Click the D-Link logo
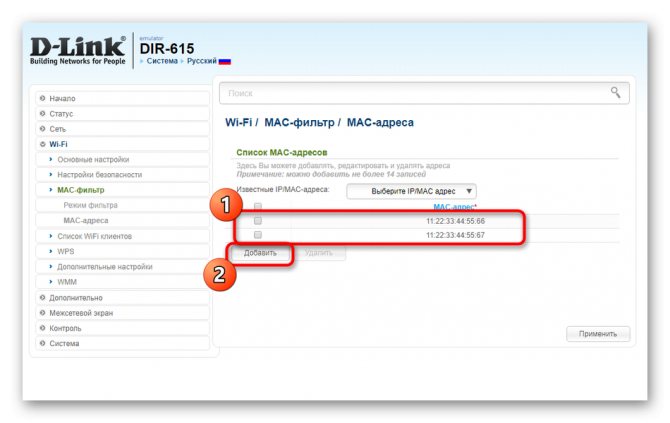The image size is (670, 423). tap(78, 50)
